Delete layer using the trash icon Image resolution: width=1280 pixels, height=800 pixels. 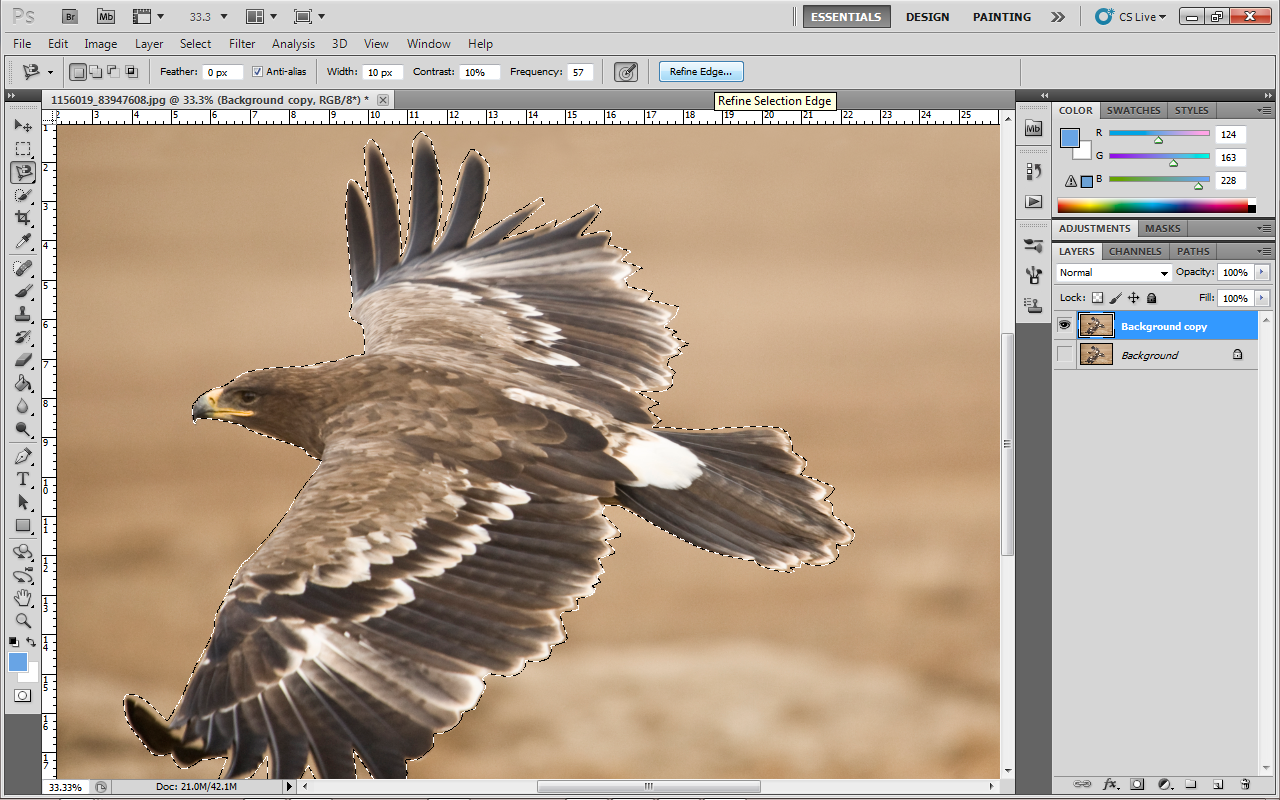[1245, 784]
